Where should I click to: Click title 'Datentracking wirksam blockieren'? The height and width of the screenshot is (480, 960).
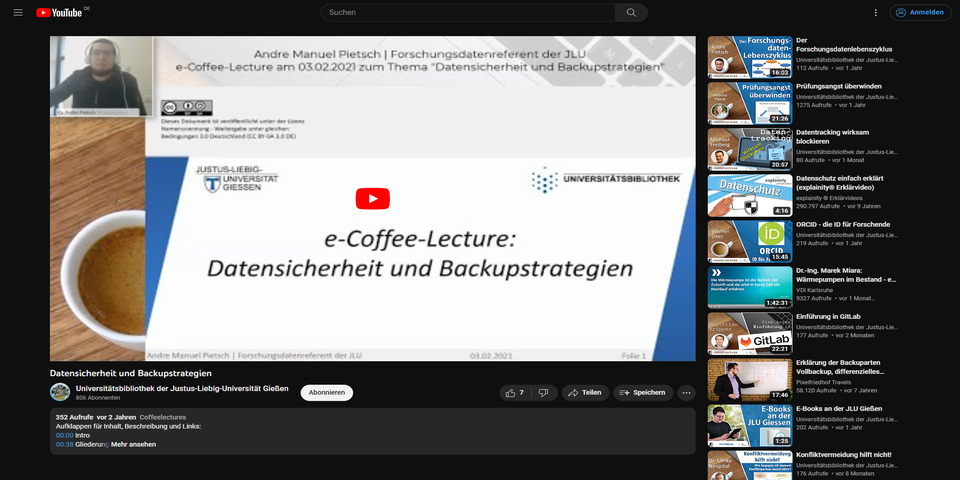[833, 137]
